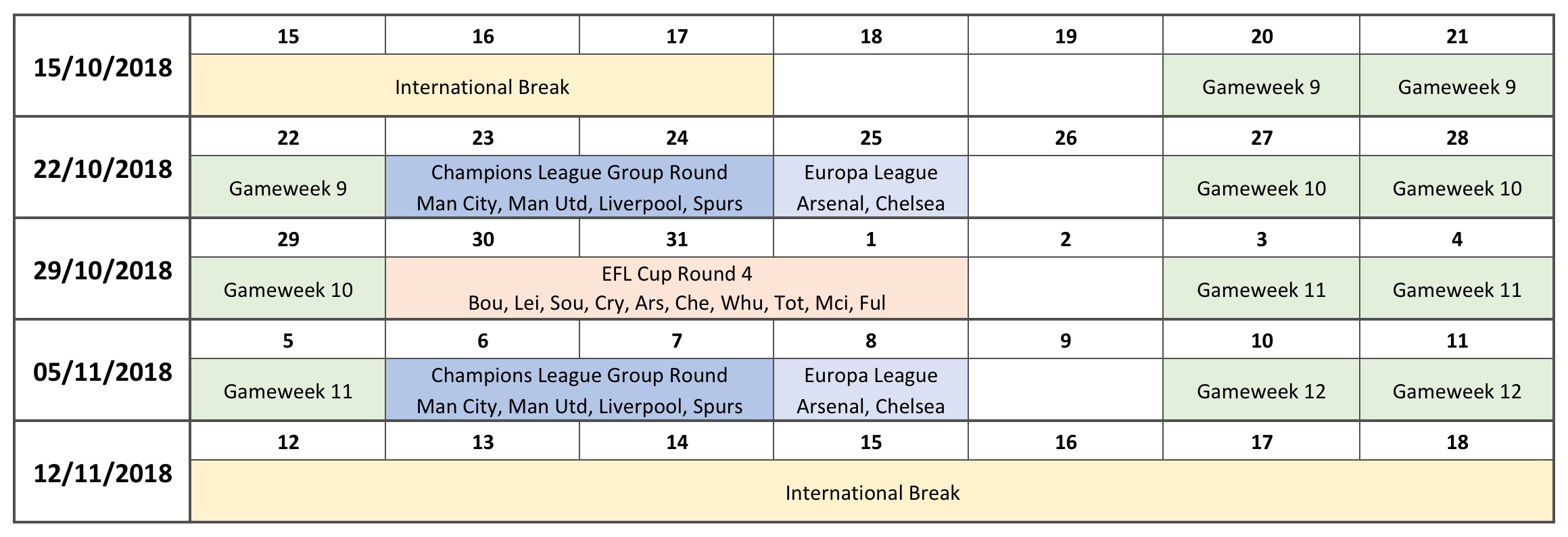Select the Gameweek 12 cell under day 10

(x=1261, y=390)
